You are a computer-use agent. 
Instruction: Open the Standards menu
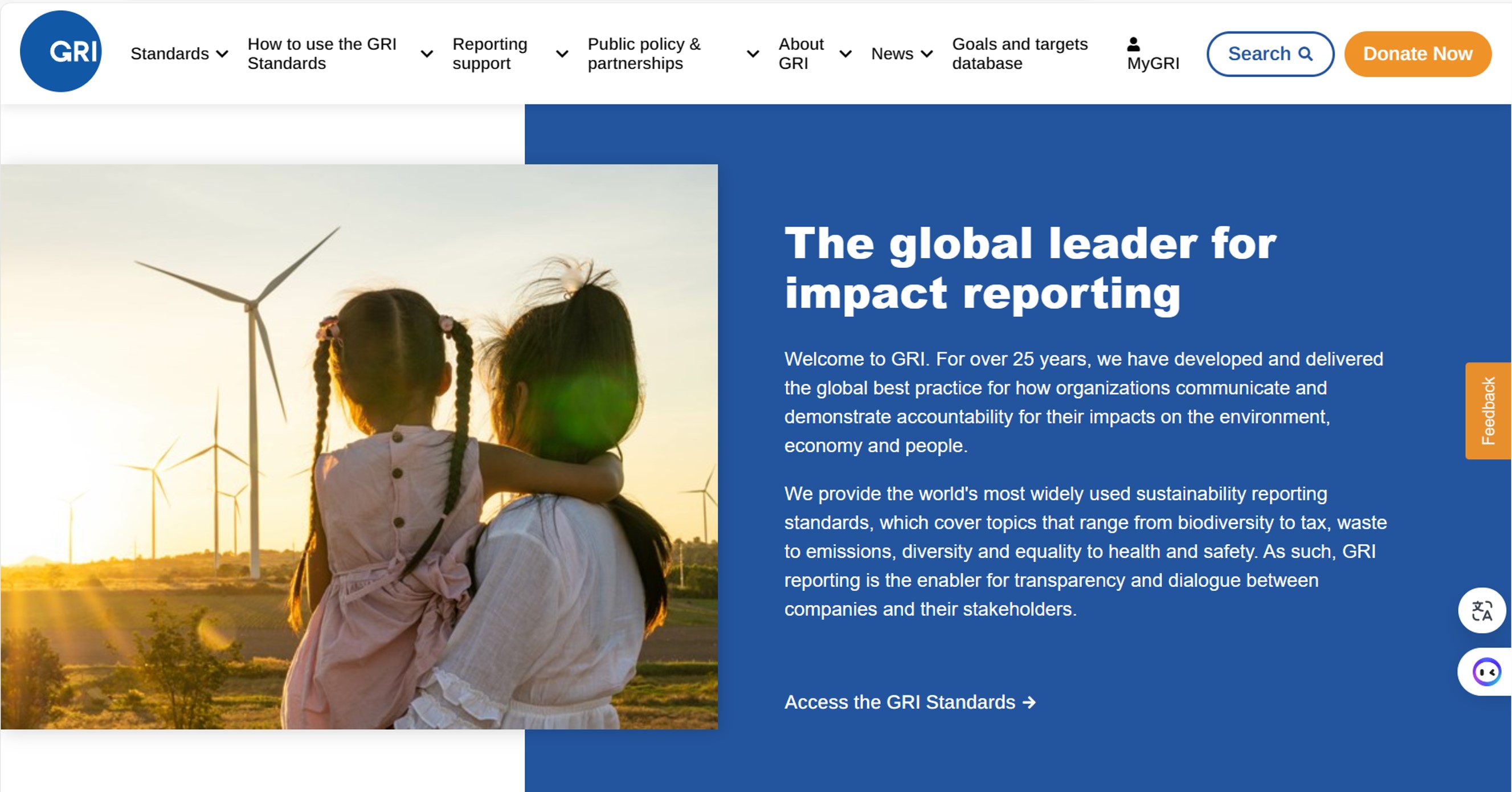click(170, 54)
